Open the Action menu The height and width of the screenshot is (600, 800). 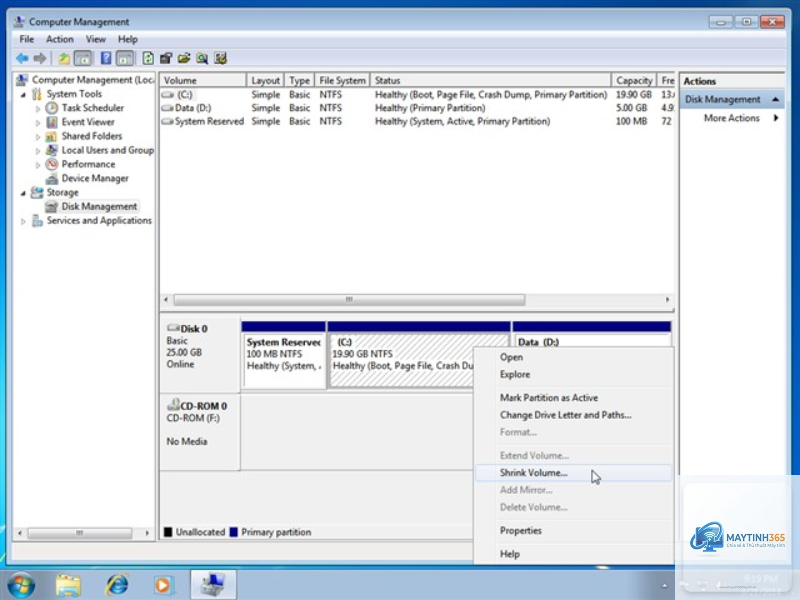[x=60, y=39]
